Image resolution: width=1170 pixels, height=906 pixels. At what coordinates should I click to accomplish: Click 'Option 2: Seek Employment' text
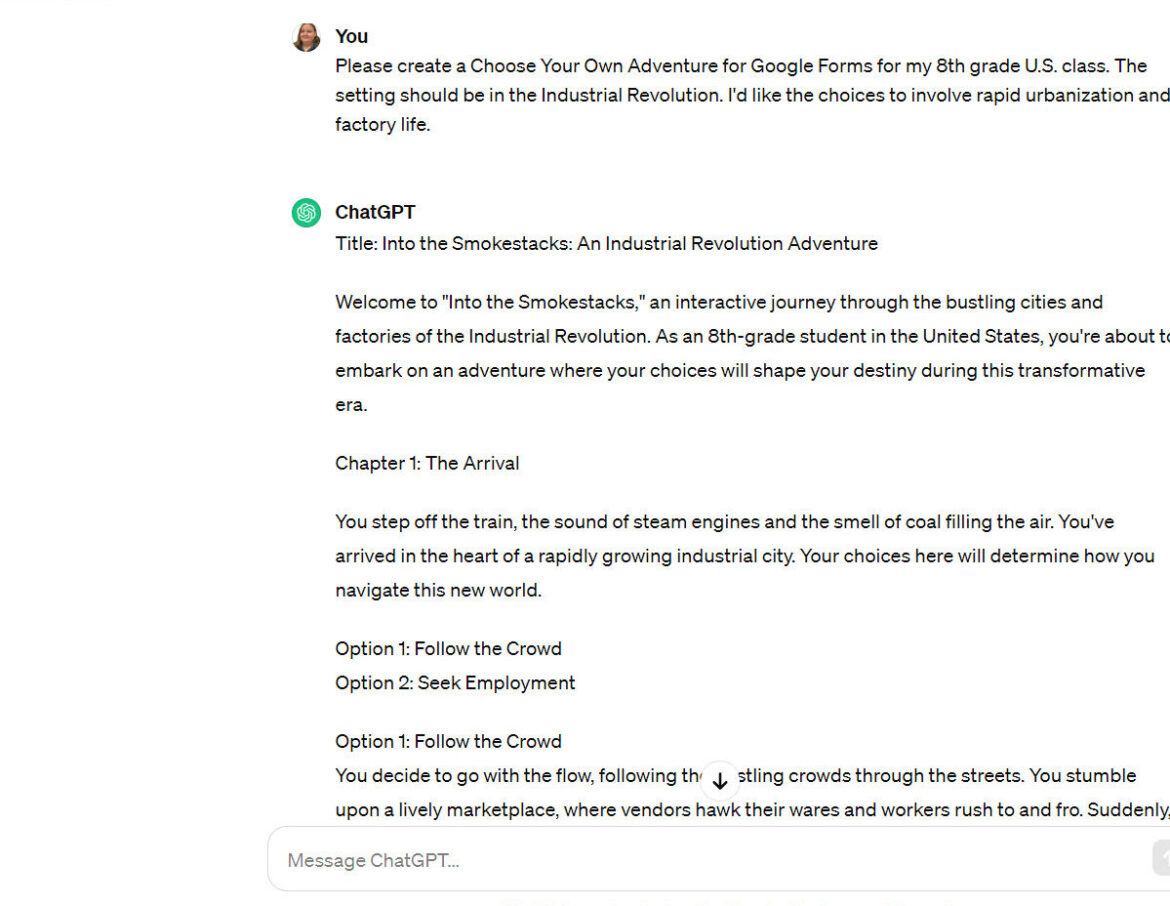pyautogui.click(x=455, y=682)
